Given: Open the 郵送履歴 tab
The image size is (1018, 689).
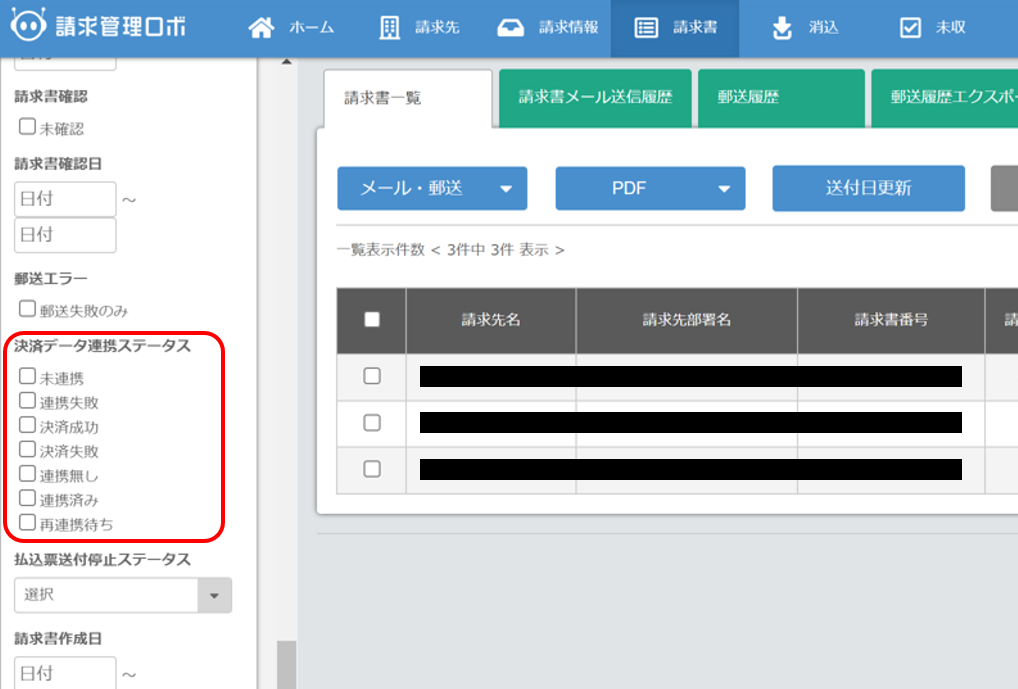Looking at the screenshot, I should tap(781, 98).
